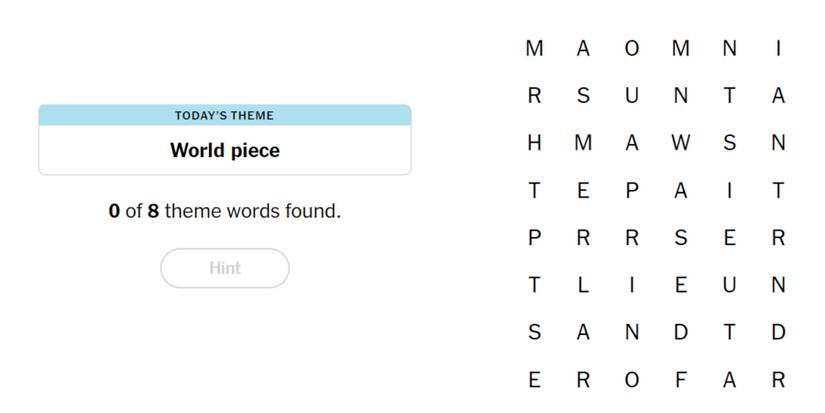Screen dimensions: 825x413
Task: Pick the letter O in the bottom row
Action: click(x=632, y=381)
